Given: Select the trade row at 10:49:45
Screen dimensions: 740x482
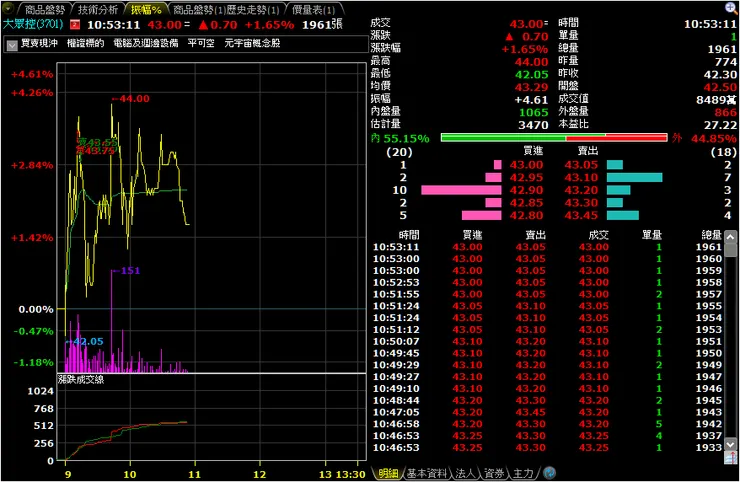Looking at the screenshot, I should click(x=547, y=353).
